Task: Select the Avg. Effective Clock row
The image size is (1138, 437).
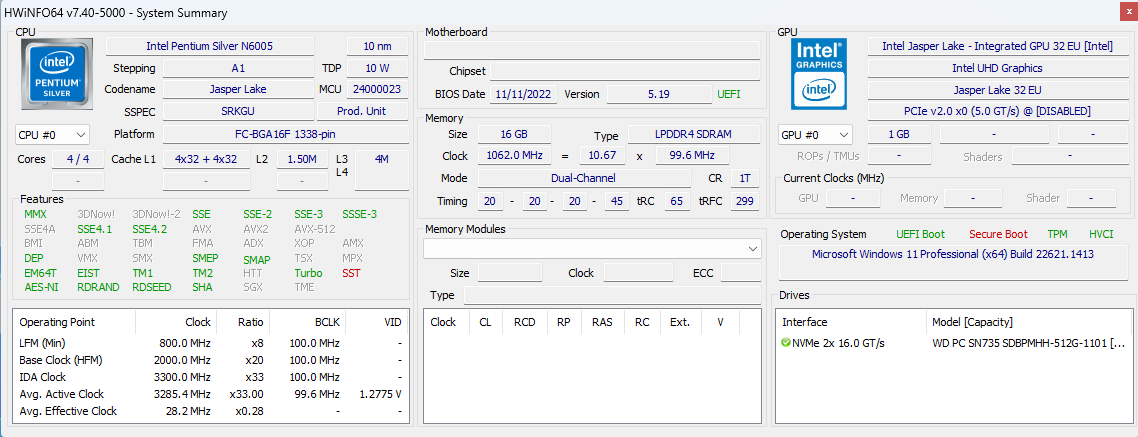Action: [210, 411]
